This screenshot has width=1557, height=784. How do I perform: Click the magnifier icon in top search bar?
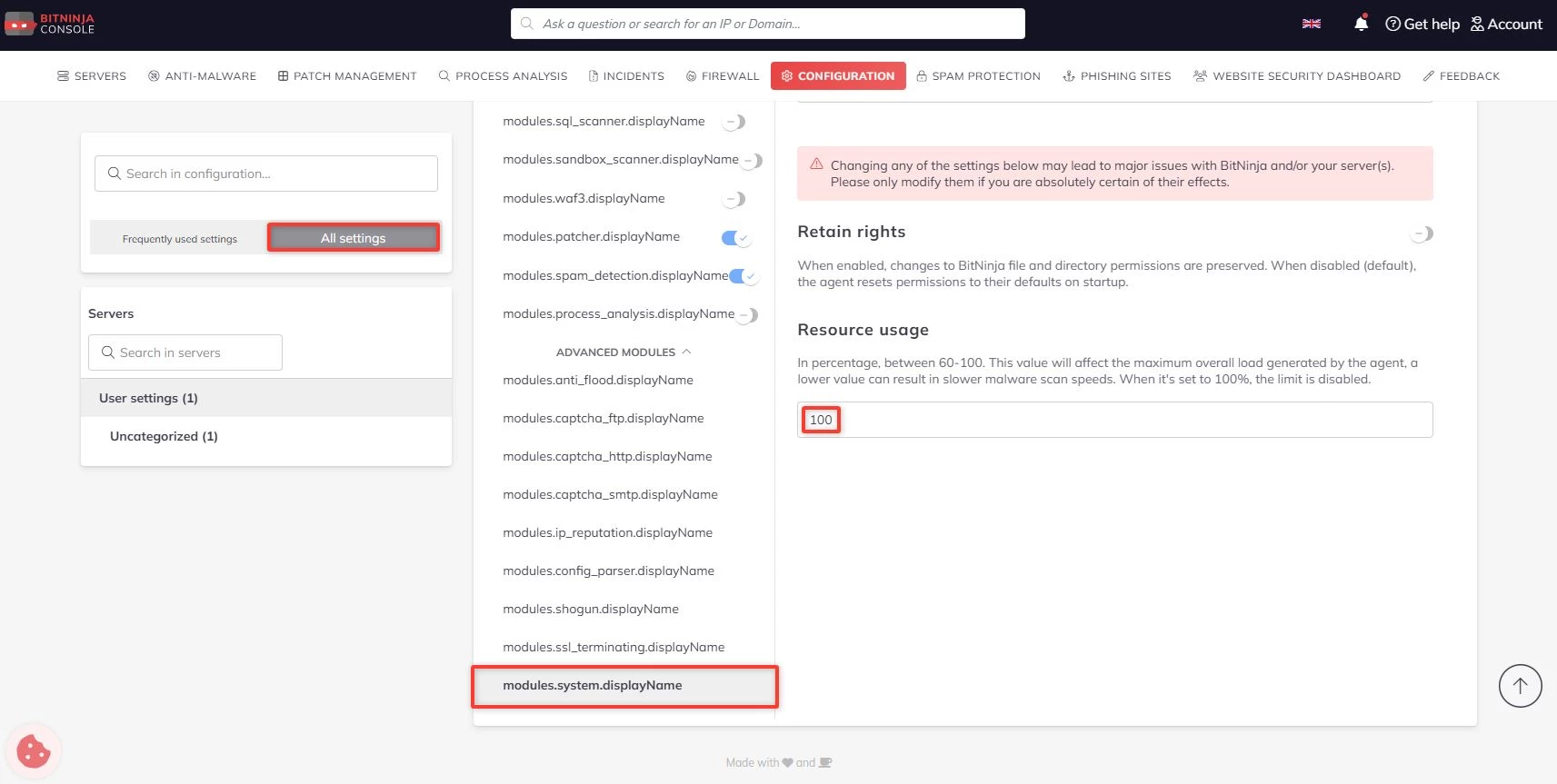(527, 24)
